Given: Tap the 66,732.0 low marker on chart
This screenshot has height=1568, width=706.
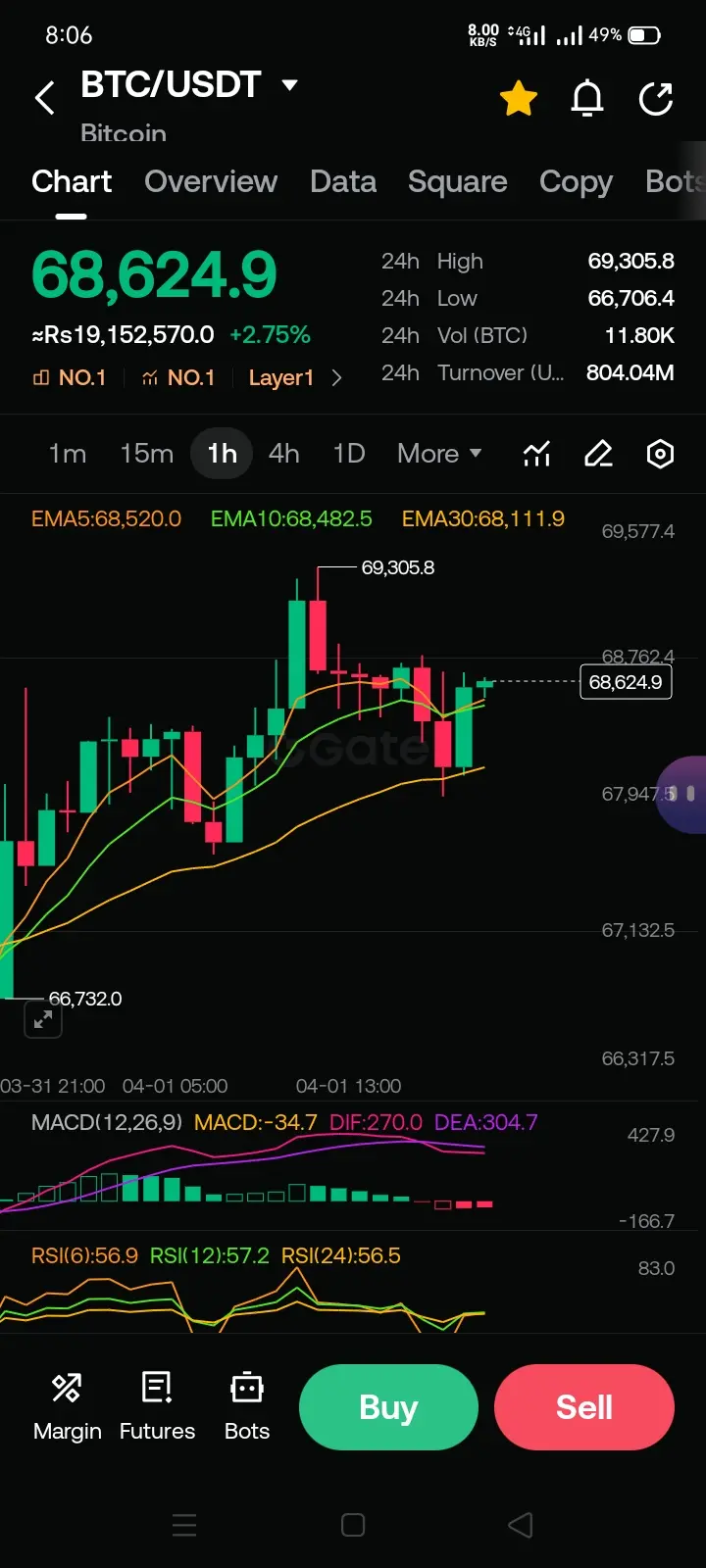Looking at the screenshot, I should (85, 999).
